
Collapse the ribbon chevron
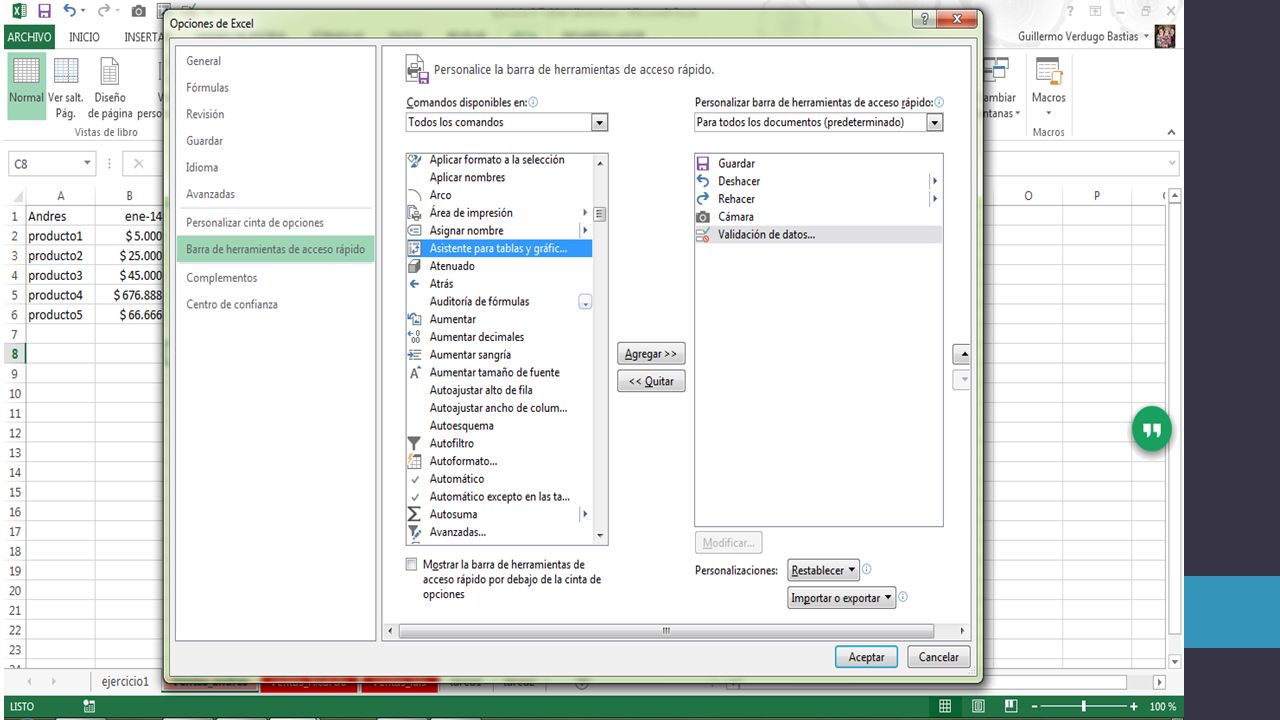pos(1170,133)
